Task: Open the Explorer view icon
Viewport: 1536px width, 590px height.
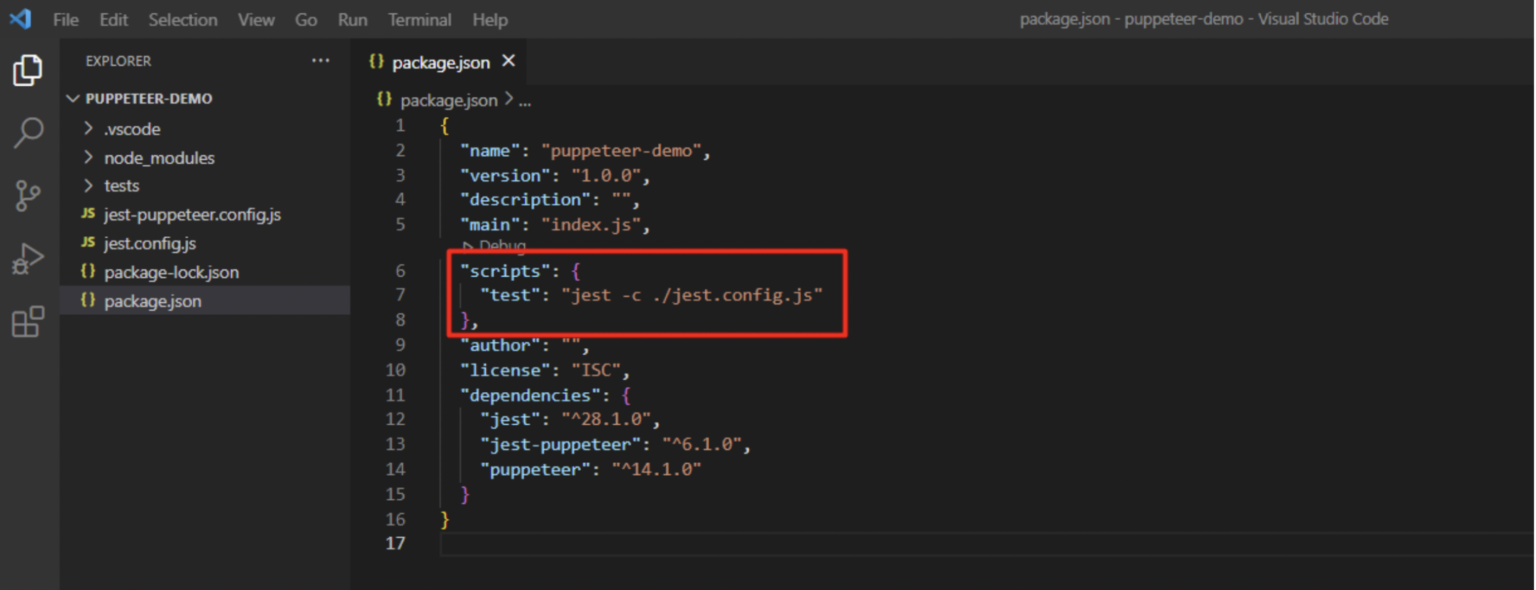Action: click(x=27, y=70)
